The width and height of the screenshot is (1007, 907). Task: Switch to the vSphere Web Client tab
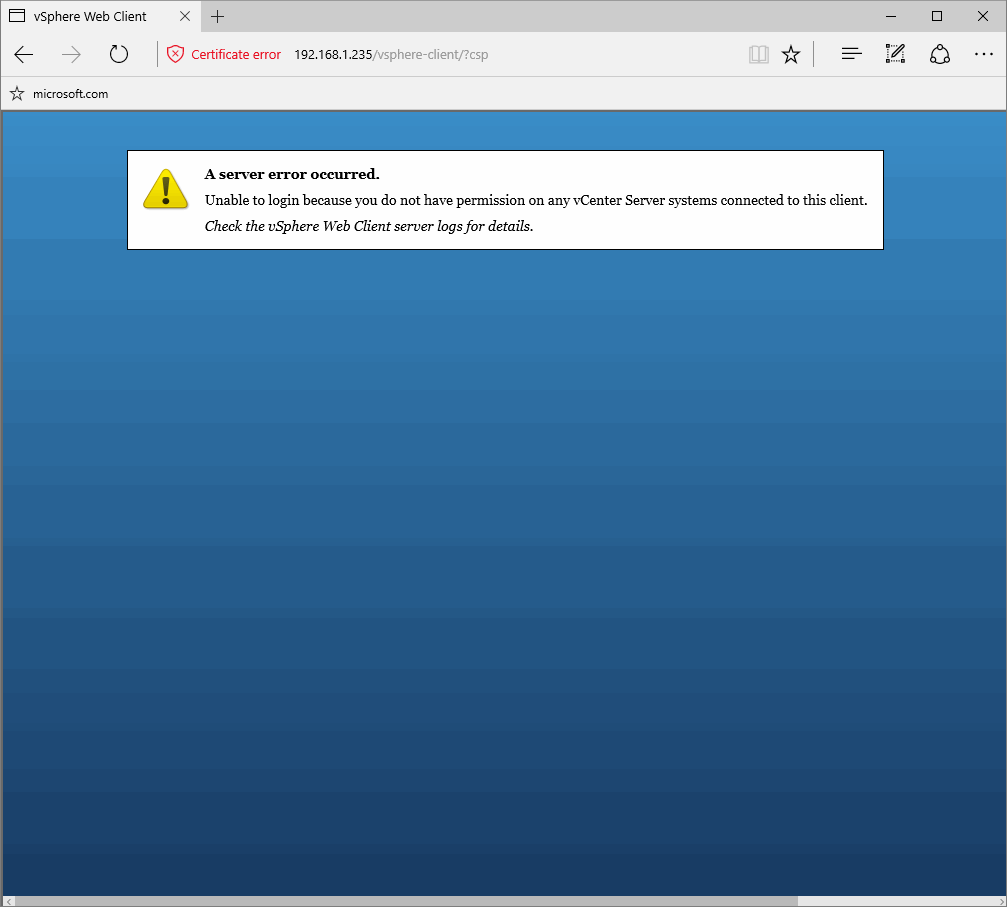90,16
